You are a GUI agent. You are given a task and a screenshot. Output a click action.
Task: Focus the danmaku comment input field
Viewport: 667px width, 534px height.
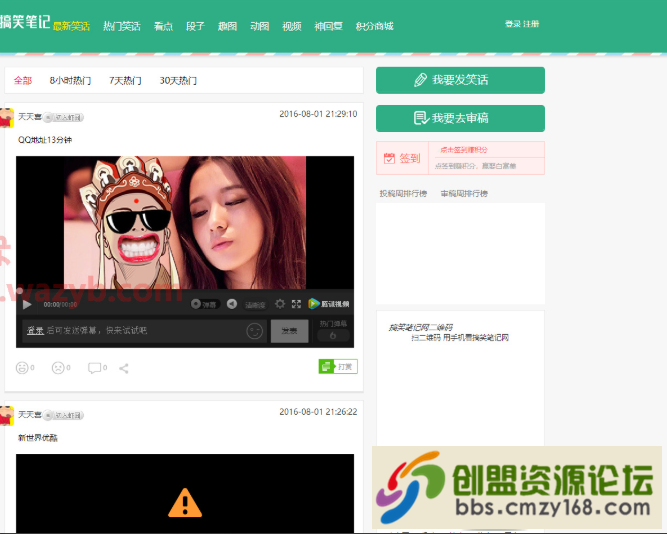(x=144, y=331)
